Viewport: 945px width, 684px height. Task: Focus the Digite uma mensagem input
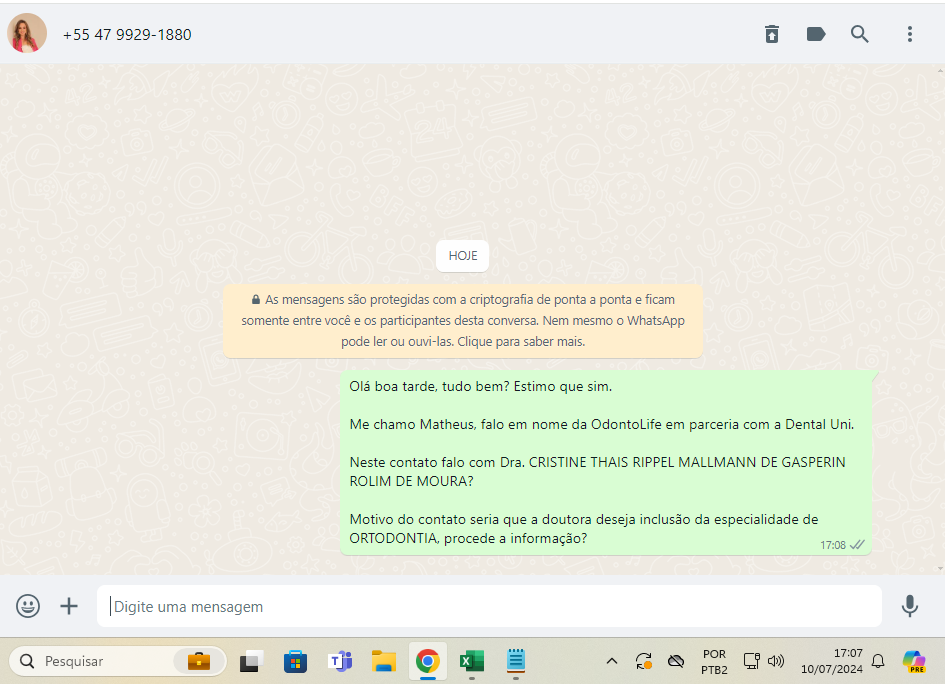coord(489,606)
